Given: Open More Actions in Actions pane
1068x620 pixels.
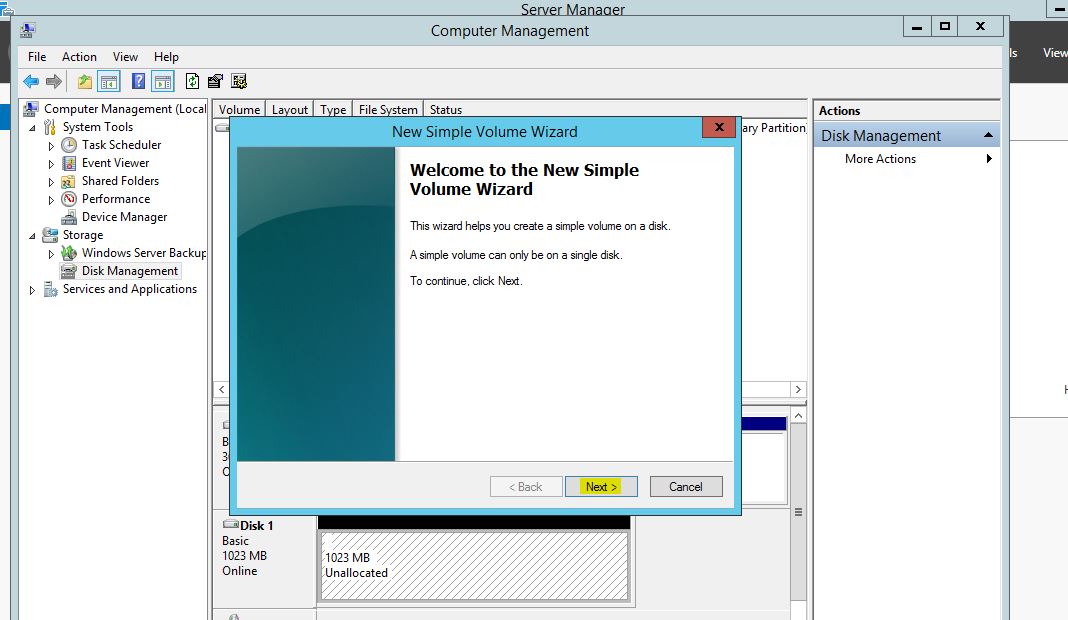Looking at the screenshot, I should click(x=880, y=159).
